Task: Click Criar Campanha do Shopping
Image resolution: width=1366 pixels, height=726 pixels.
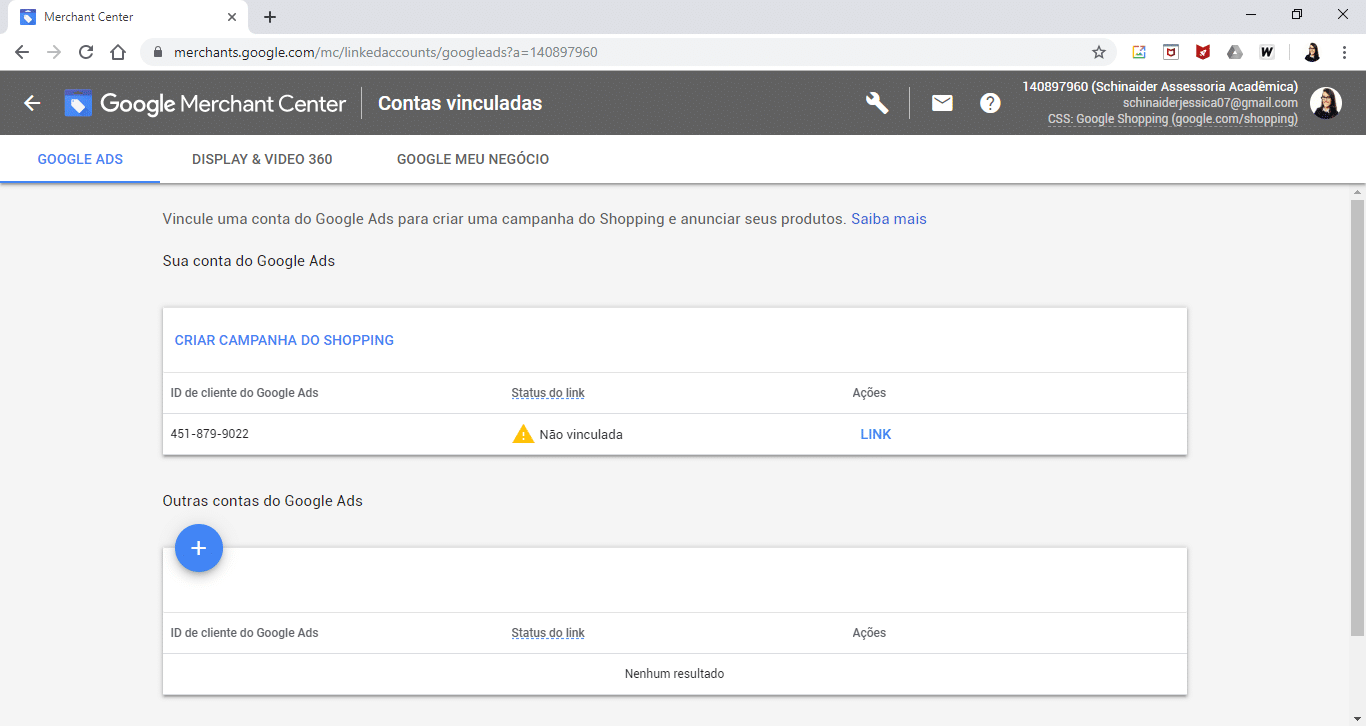Action: pyautogui.click(x=284, y=340)
